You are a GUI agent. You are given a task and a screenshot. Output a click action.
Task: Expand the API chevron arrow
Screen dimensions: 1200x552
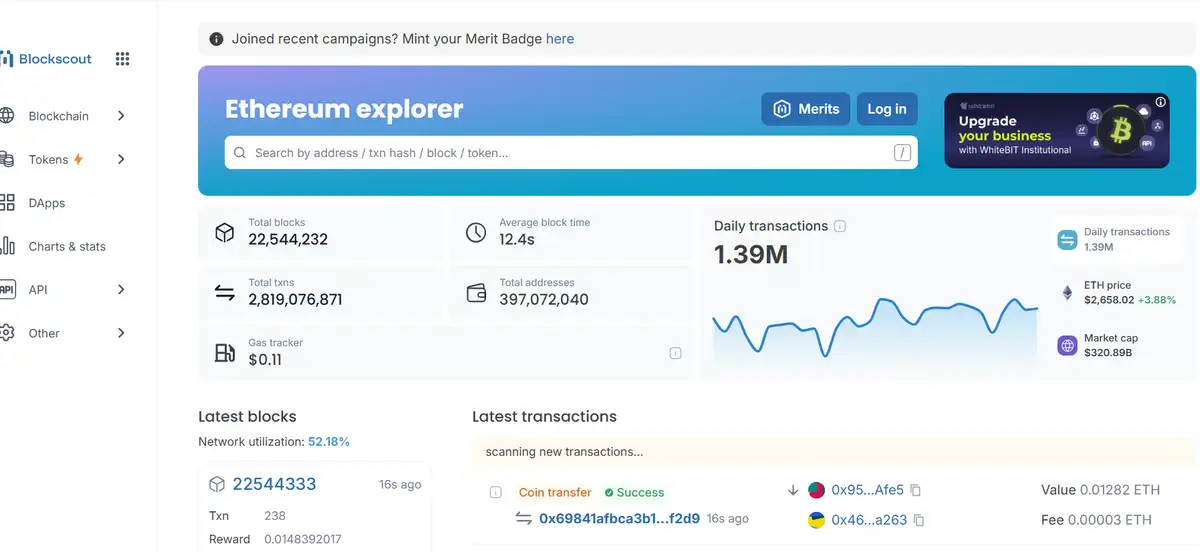(x=121, y=290)
